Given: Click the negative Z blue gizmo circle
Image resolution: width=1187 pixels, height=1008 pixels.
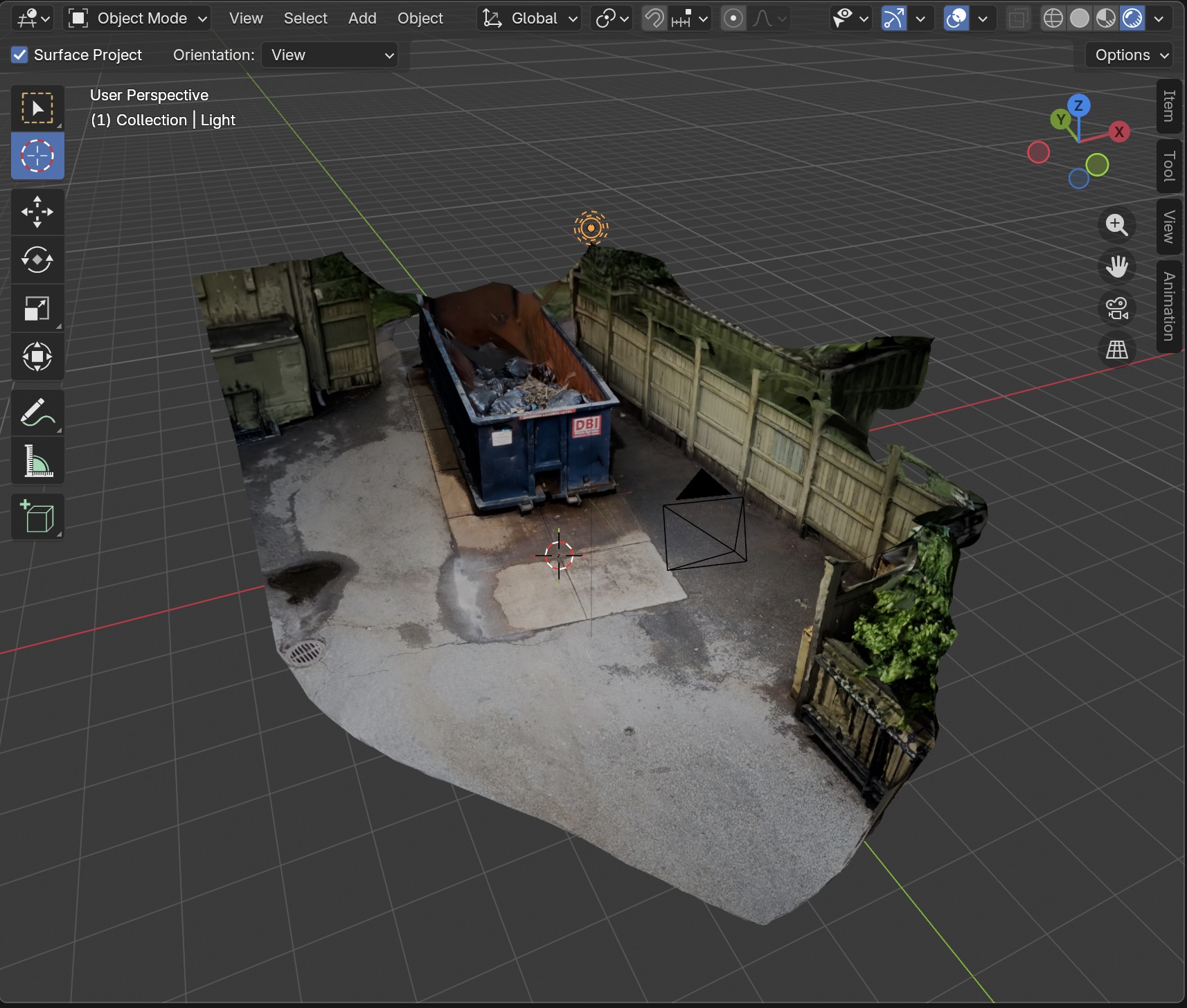Looking at the screenshot, I should click(1079, 179).
